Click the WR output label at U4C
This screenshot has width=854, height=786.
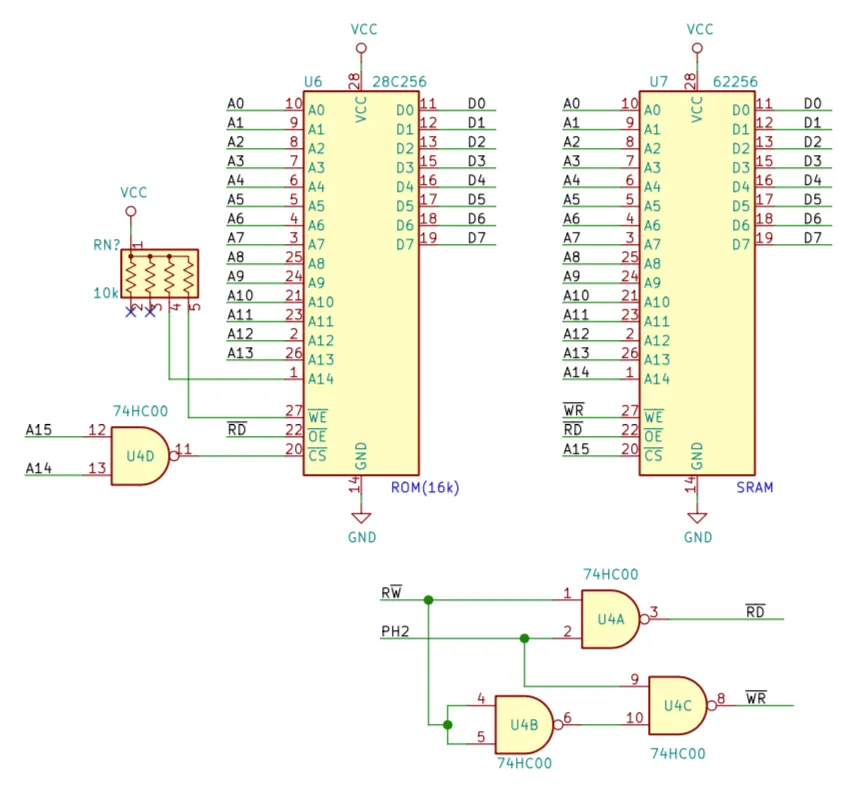(x=756, y=698)
